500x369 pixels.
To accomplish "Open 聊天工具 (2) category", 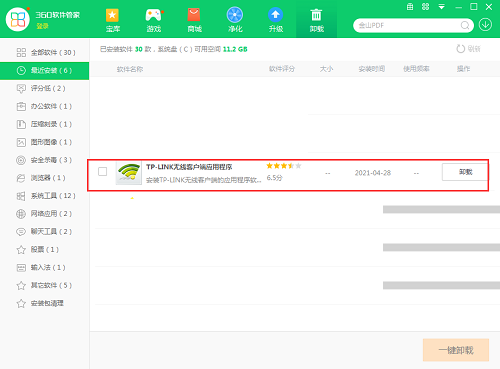I will pos(45,232).
